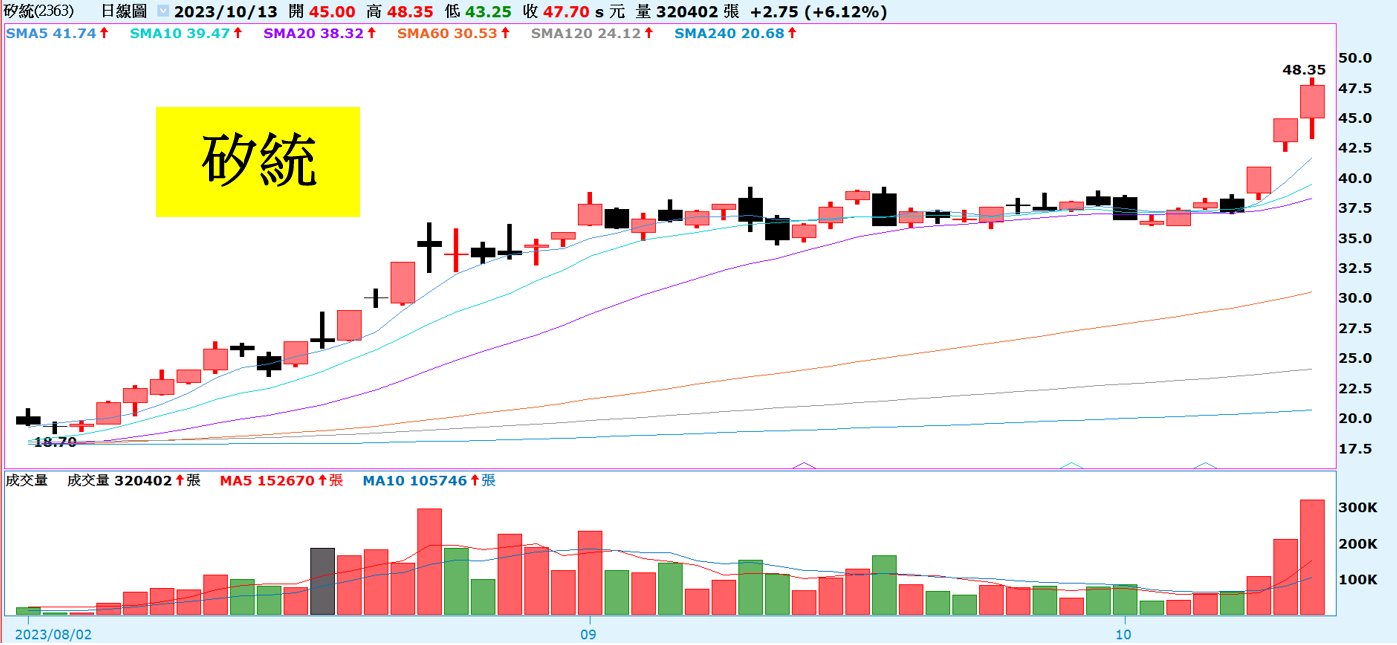1397x645 pixels.
Task: Click the last red candlestick at 47.70
Action: (x=1312, y=101)
